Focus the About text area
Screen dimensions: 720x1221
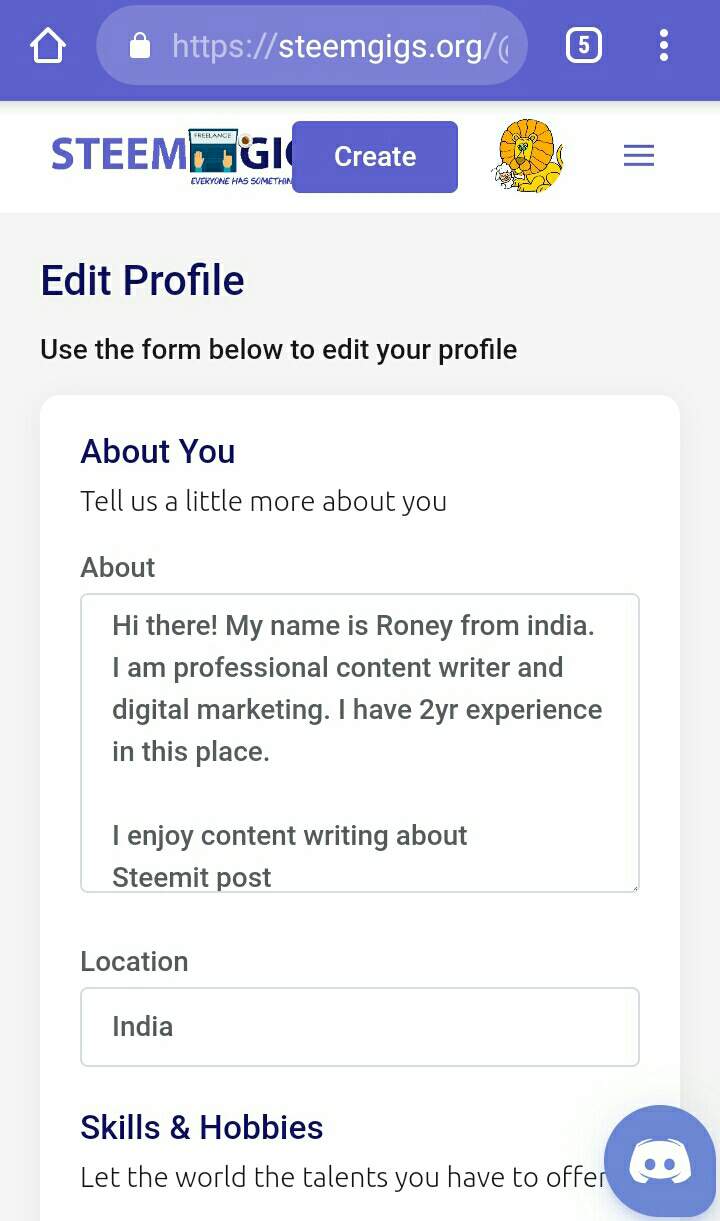(x=360, y=742)
